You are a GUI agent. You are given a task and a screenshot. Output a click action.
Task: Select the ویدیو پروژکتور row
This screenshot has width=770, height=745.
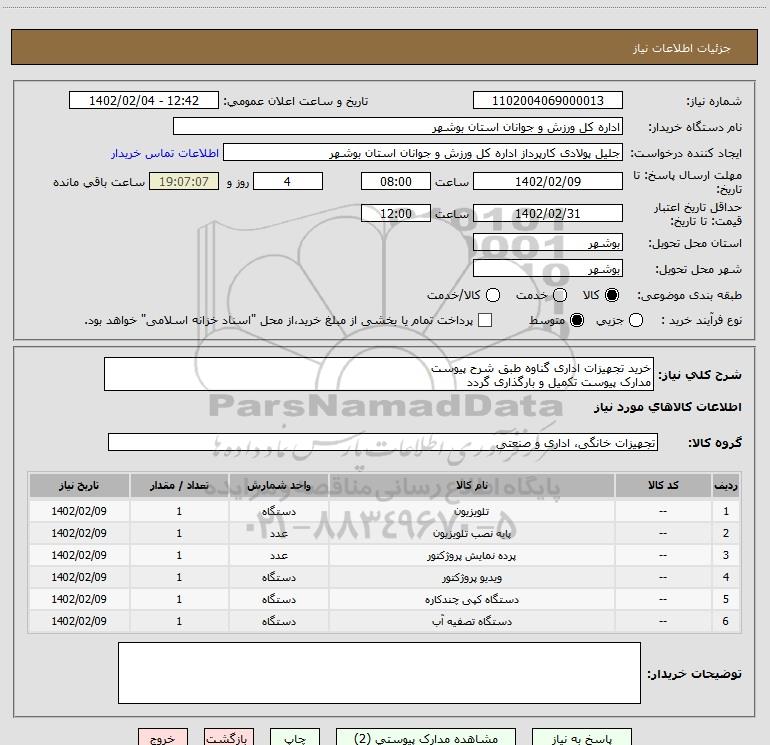pos(384,578)
